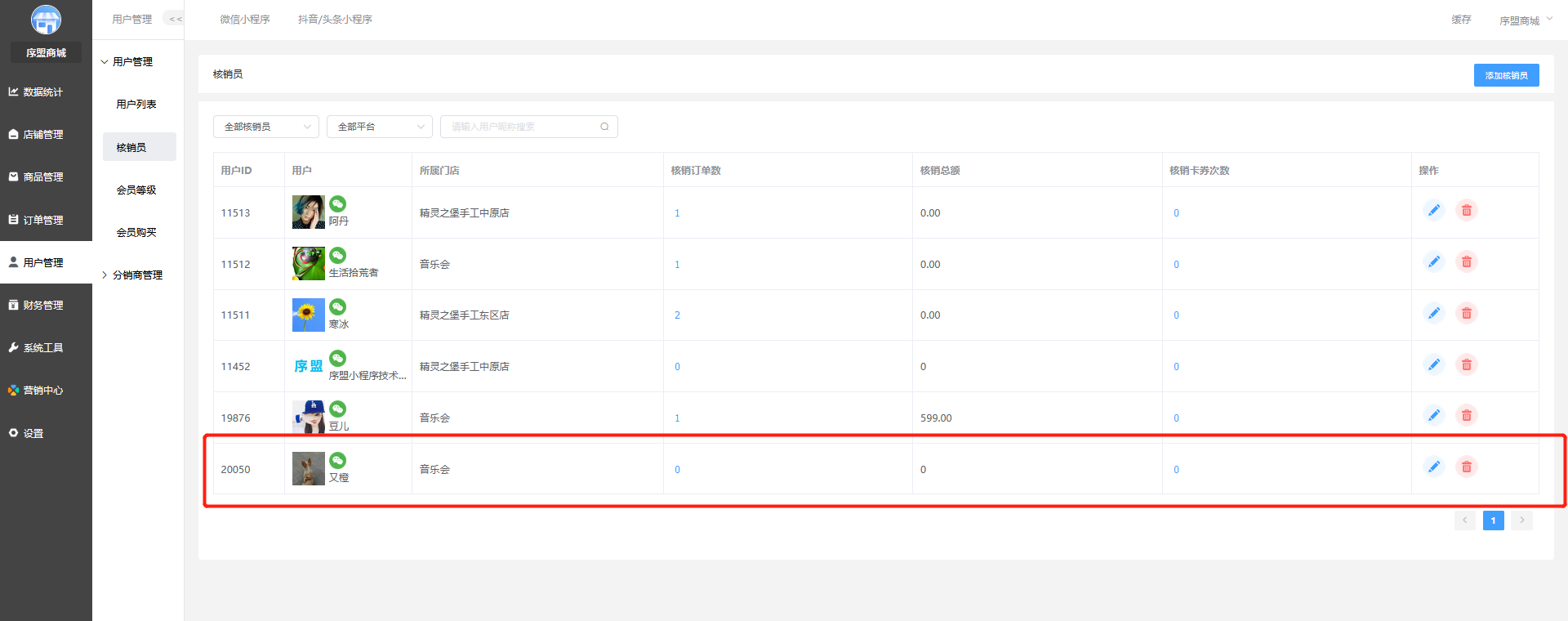
Task: Edit verifier 又橙 with the pencil icon
Action: point(1433,467)
